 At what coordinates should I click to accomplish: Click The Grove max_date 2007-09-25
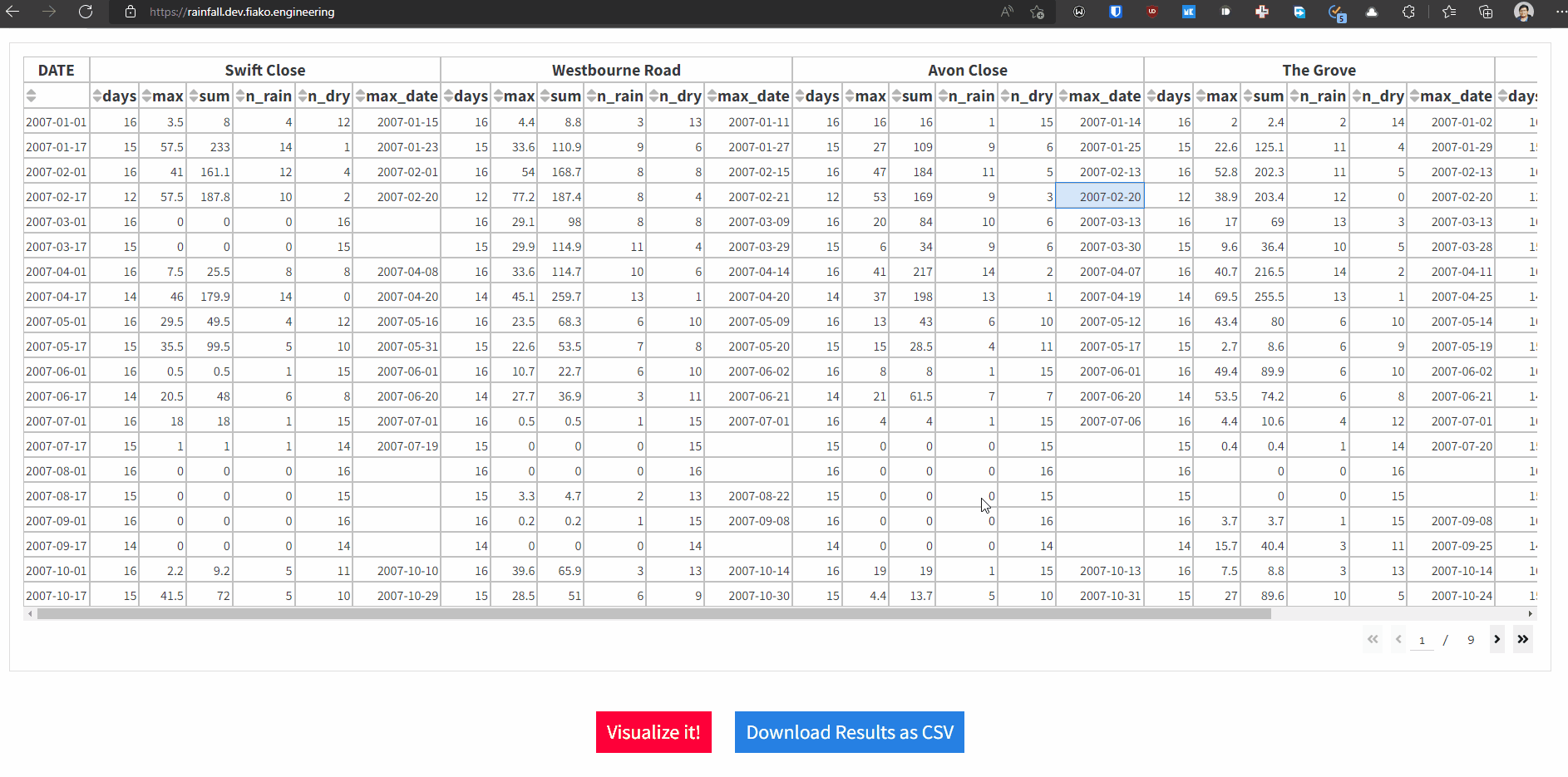(x=1452, y=545)
